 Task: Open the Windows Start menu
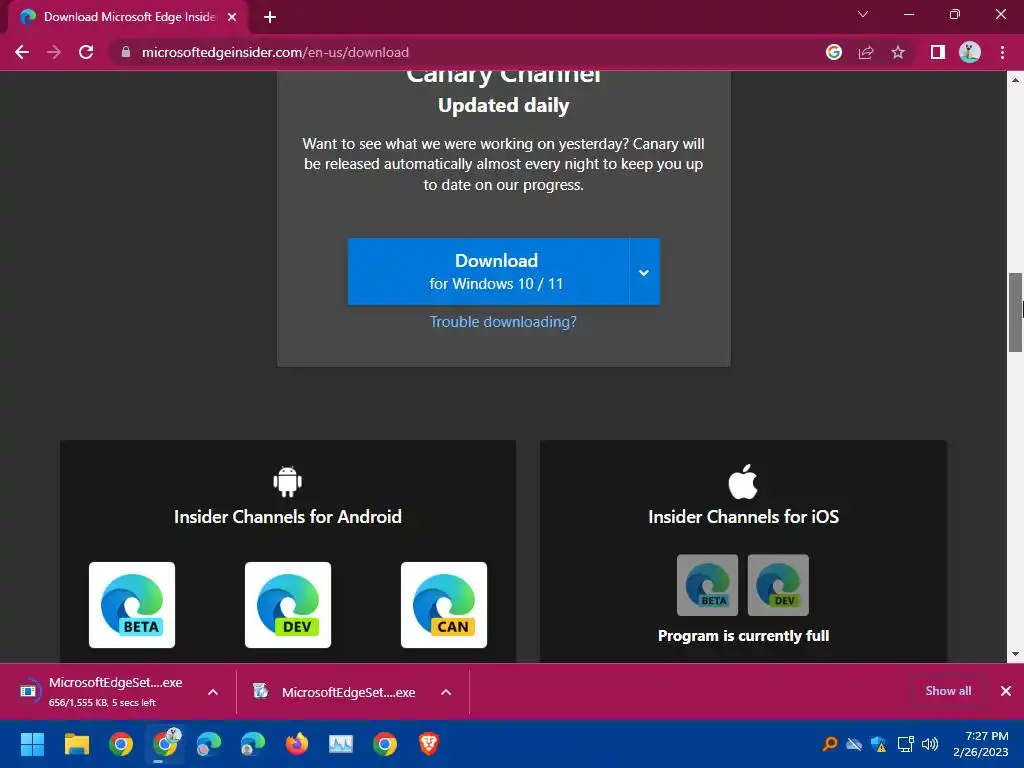pos(32,744)
